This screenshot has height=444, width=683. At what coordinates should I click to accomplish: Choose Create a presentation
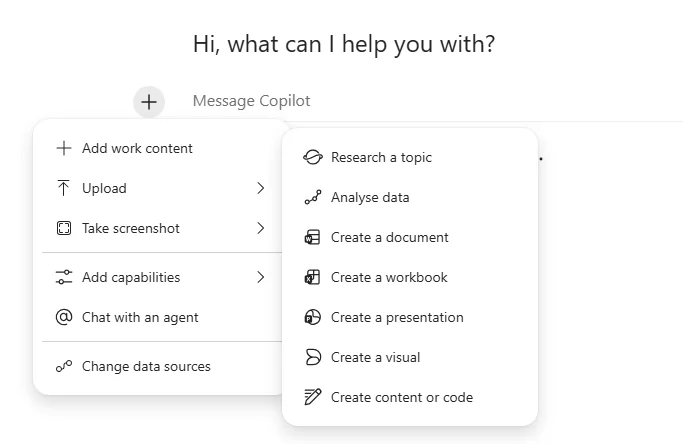point(410,318)
